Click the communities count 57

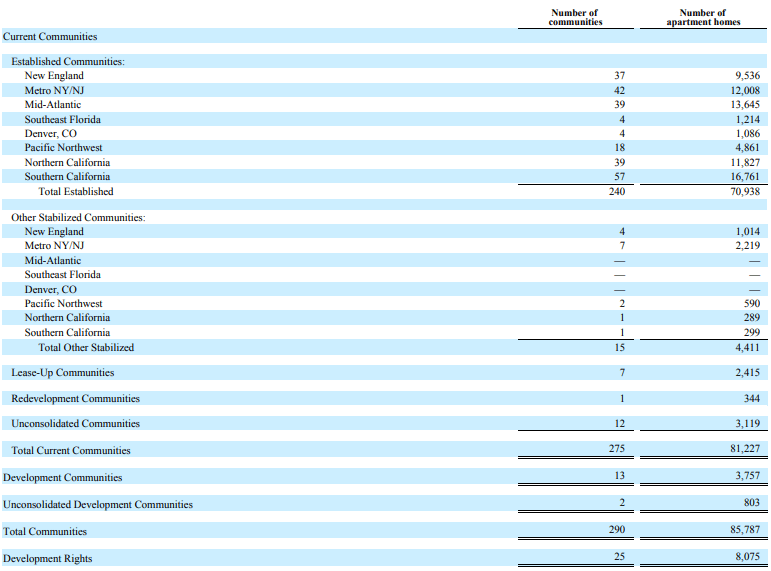coord(620,176)
